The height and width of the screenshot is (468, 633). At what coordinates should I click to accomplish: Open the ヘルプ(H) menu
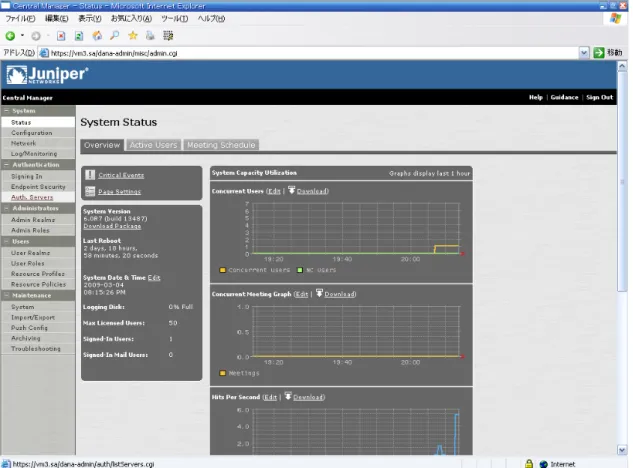click(211, 19)
